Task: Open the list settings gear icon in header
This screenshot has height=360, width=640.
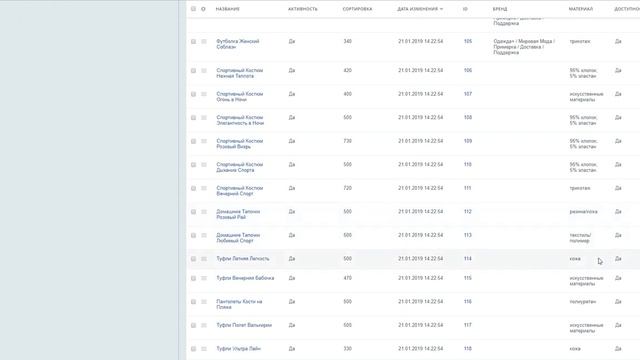Action: (203, 9)
